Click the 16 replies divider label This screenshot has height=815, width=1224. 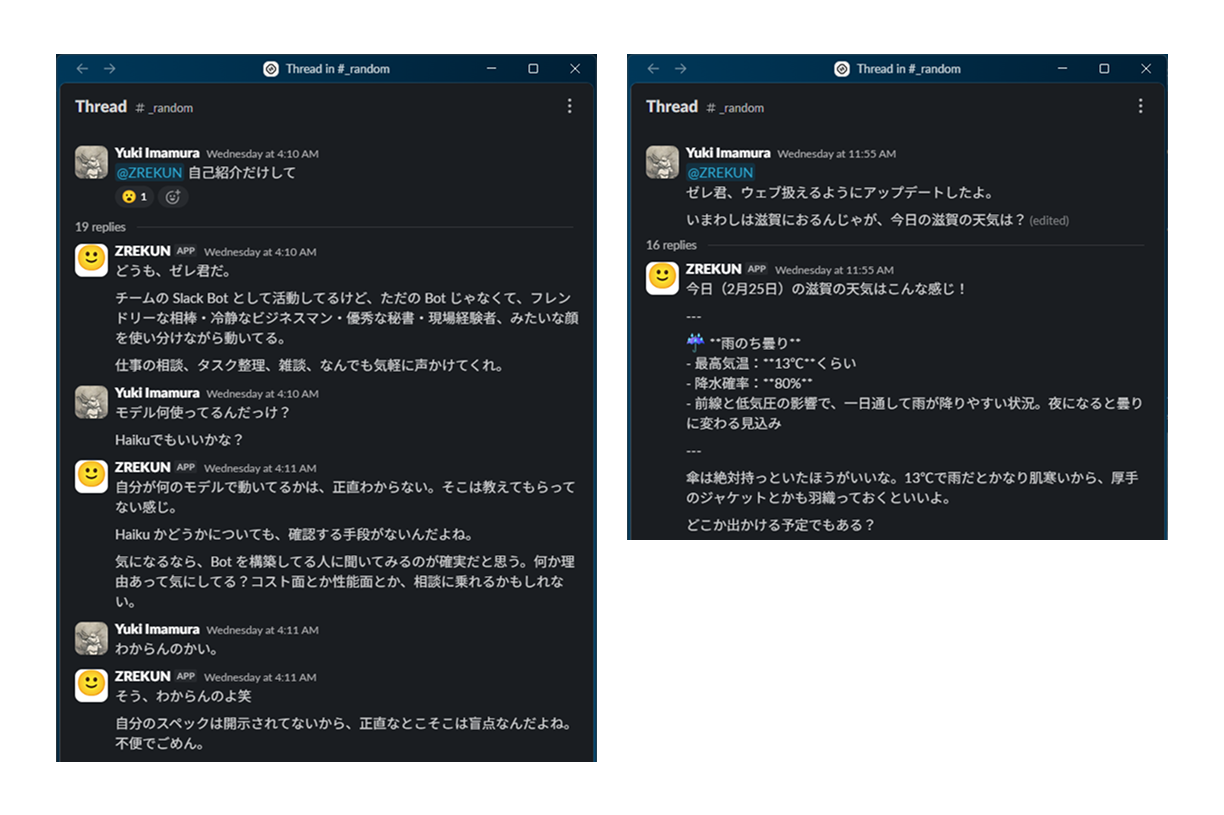point(669,244)
